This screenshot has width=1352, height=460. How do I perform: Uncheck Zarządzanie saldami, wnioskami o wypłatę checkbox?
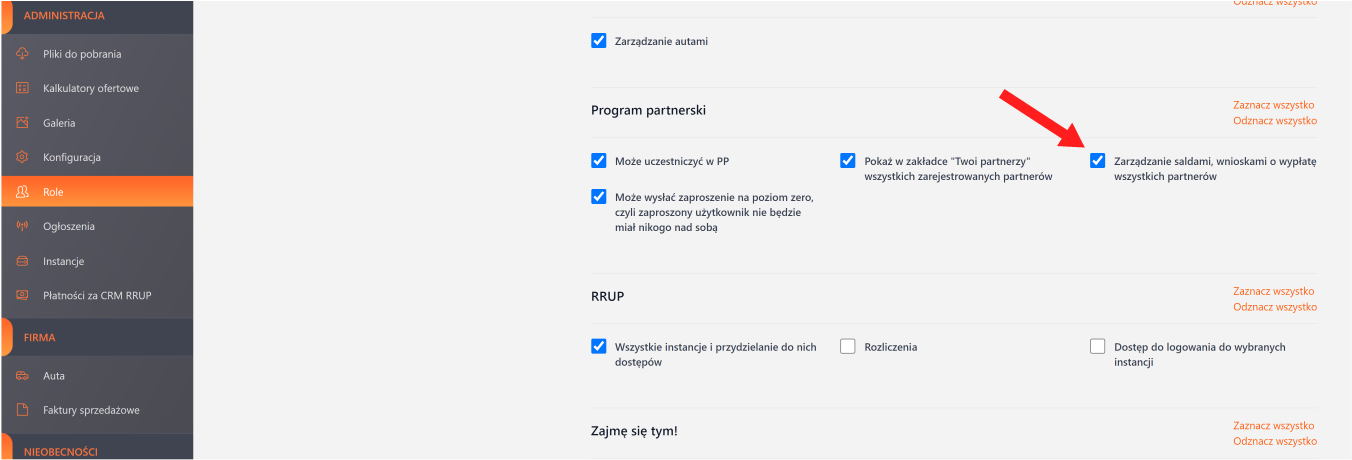coord(1097,160)
